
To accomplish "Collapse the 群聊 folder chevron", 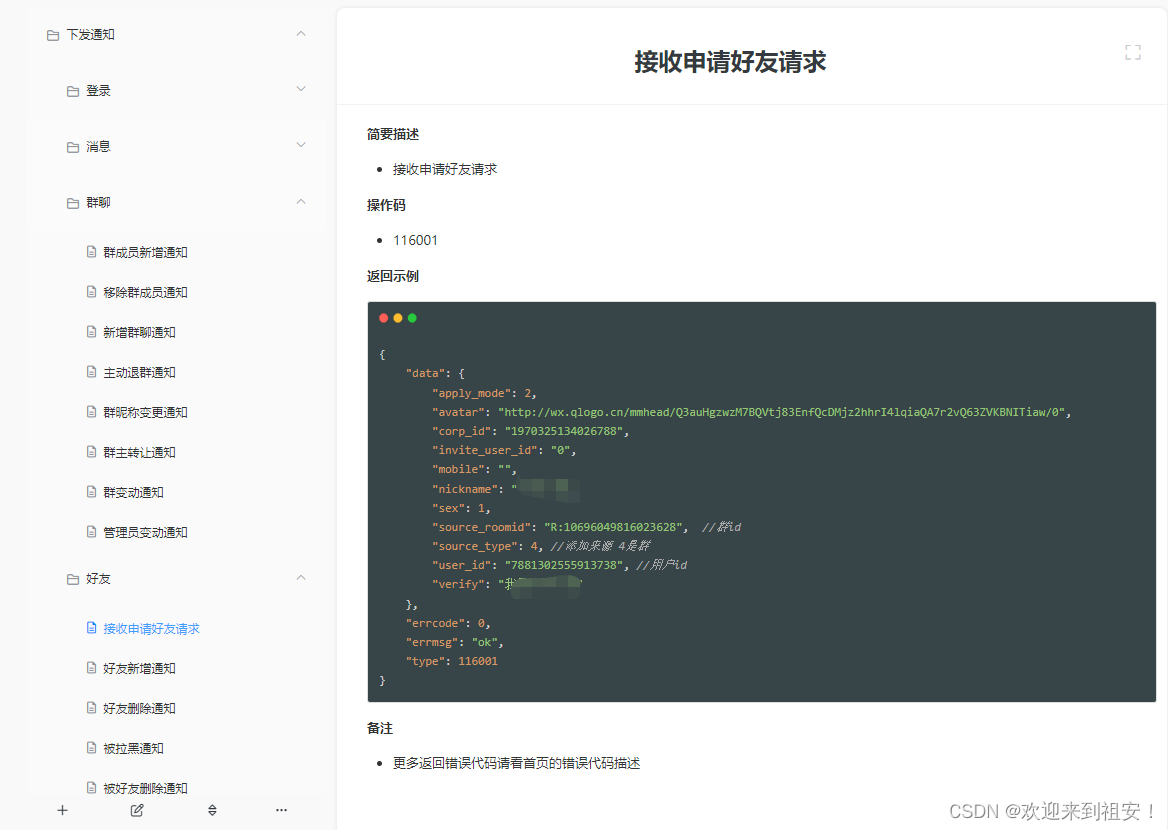I will 301,202.
